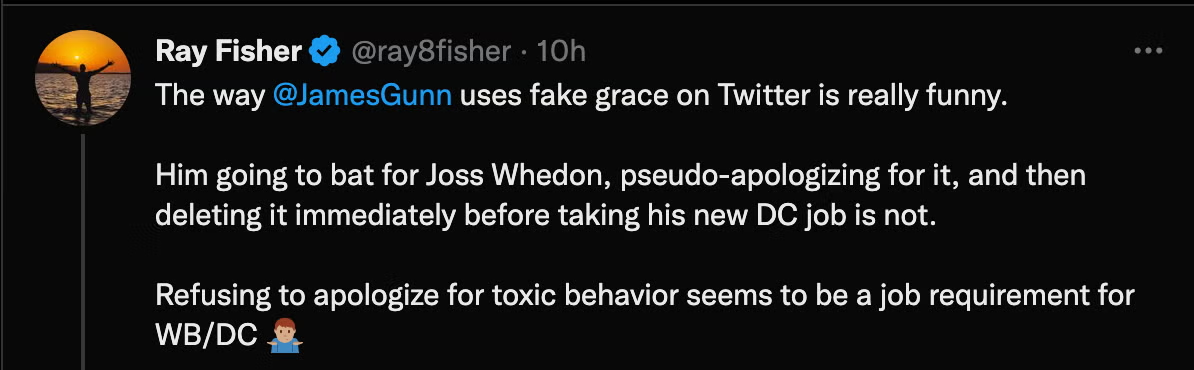
Task: Open Ray Fisher's sunset profile picture
Action: click(83, 78)
